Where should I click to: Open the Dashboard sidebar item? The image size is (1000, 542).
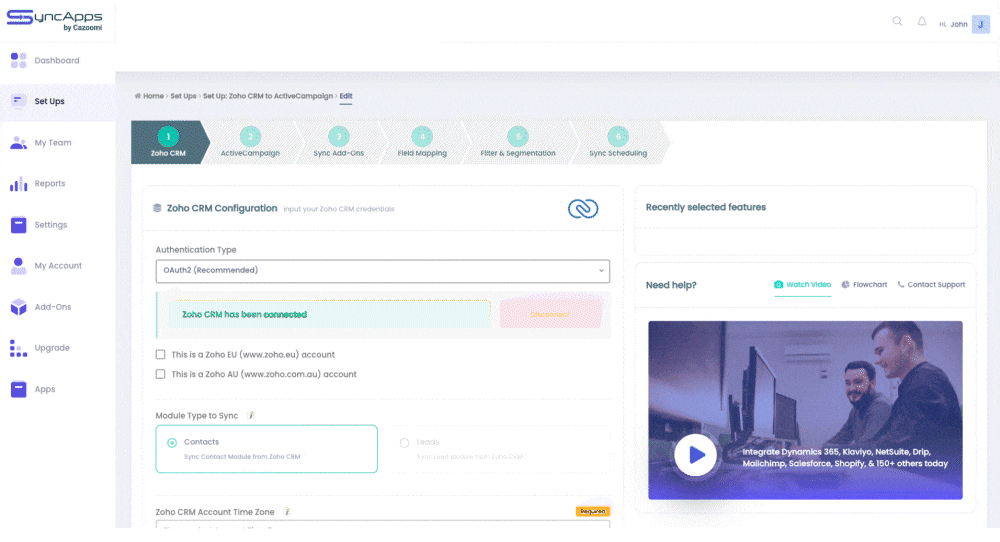pyautogui.click(x=57, y=61)
